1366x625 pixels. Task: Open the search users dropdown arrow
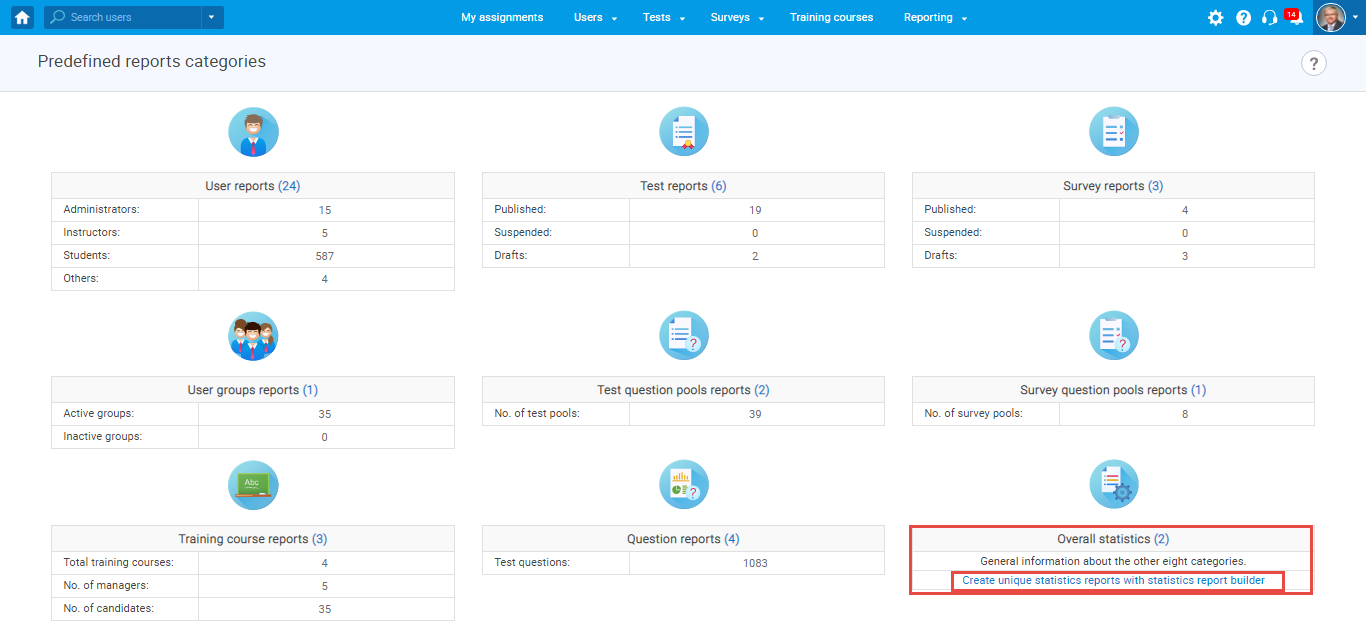[211, 17]
